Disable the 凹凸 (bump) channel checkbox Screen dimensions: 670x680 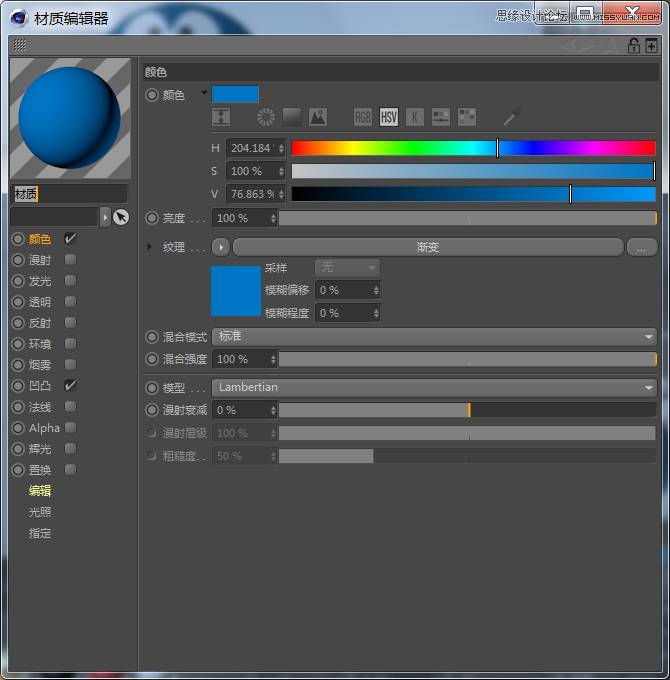[70, 385]
